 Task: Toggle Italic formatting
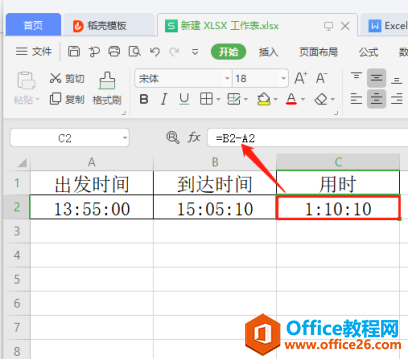pos(164,99)
